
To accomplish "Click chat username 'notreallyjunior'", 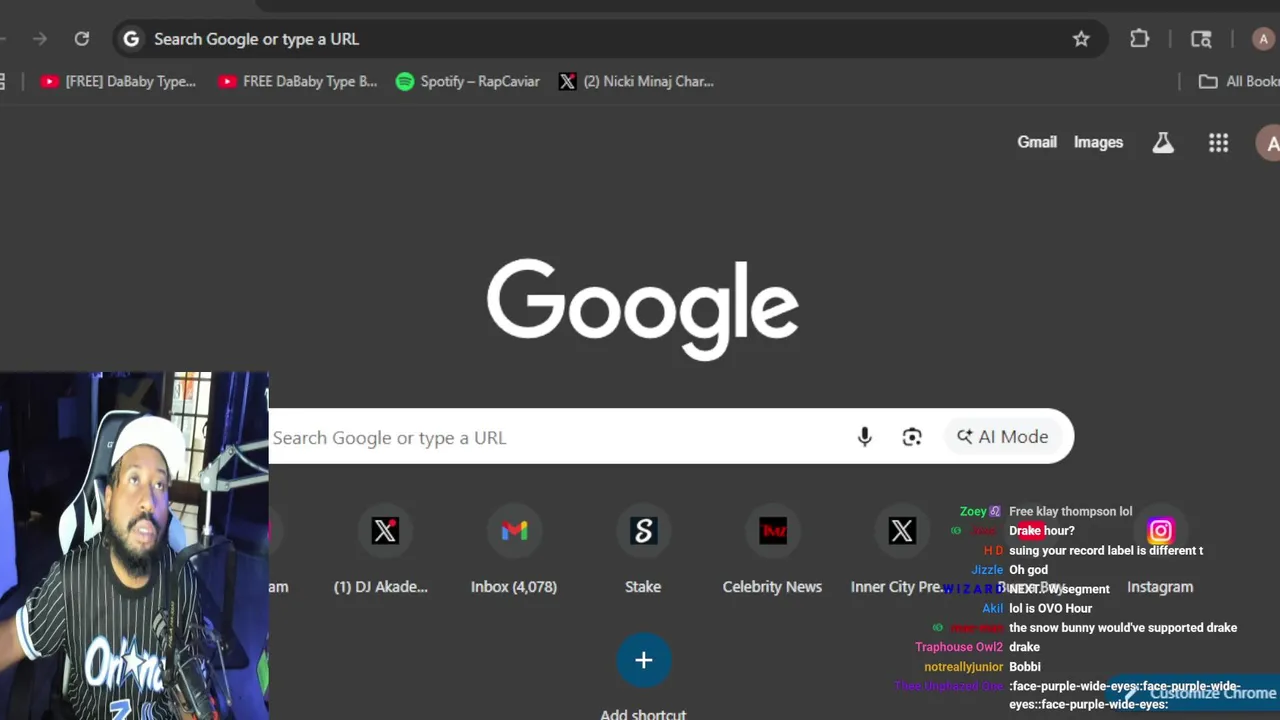I will pos(963,667).
